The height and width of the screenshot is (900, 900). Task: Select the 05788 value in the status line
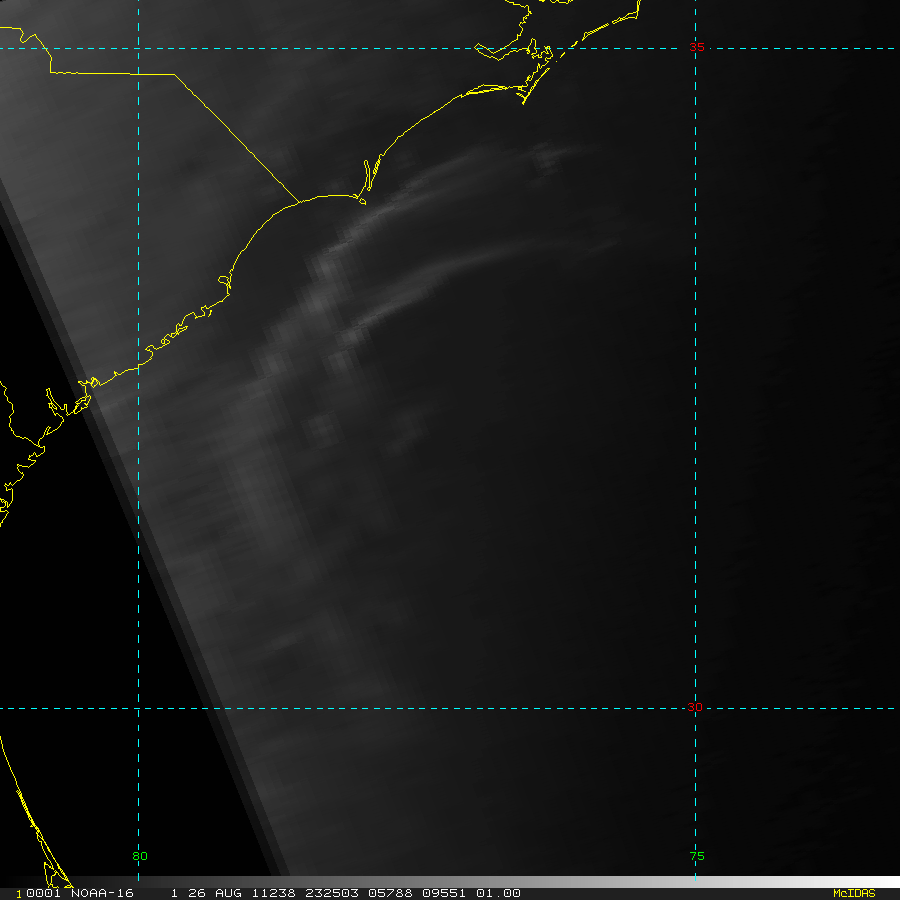pos(390,893)
